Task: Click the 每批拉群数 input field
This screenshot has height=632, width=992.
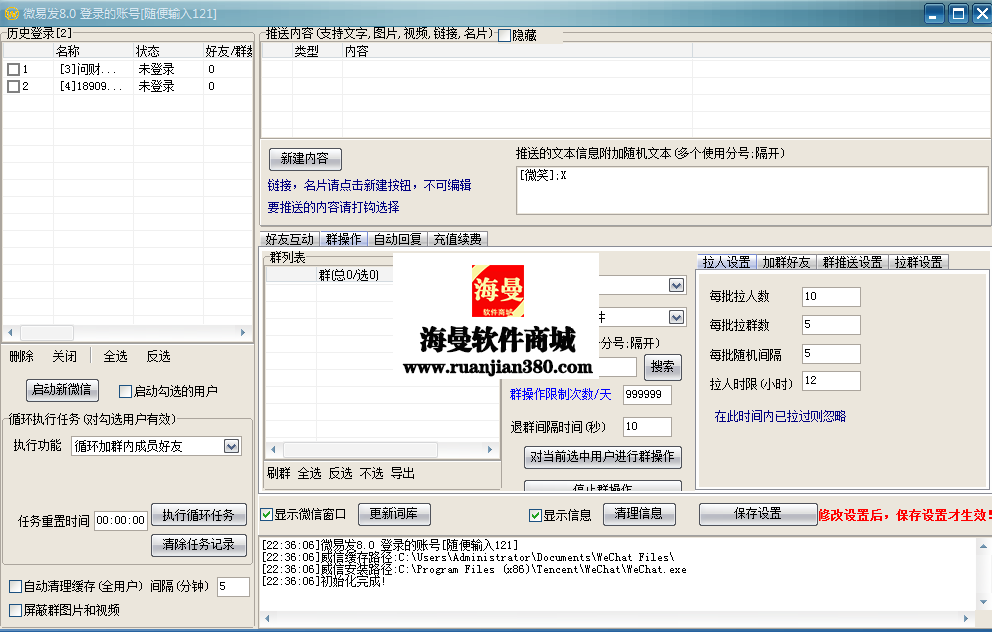Action: (x=831, y=325)
